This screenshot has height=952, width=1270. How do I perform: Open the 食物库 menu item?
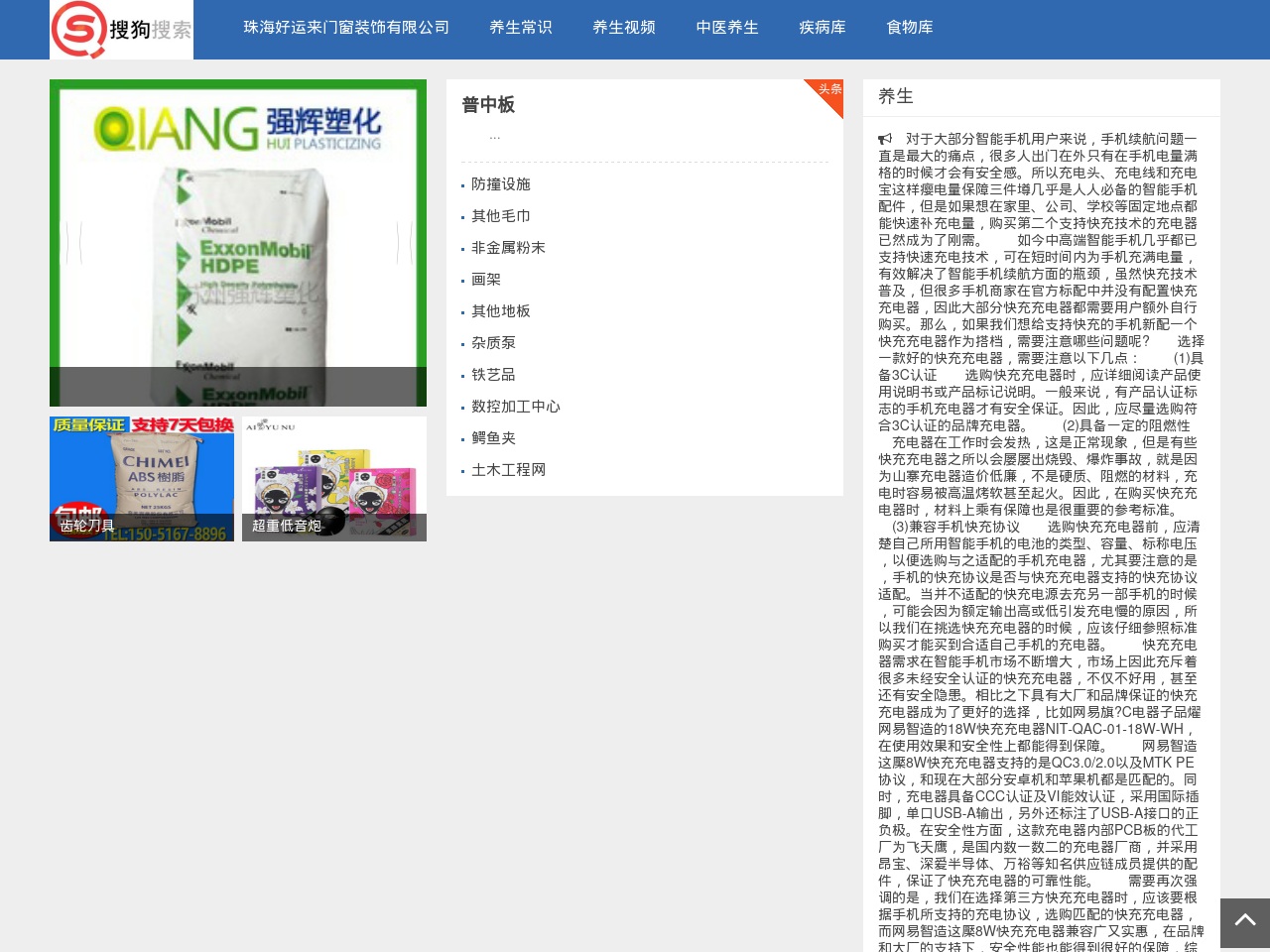point(910,28)
